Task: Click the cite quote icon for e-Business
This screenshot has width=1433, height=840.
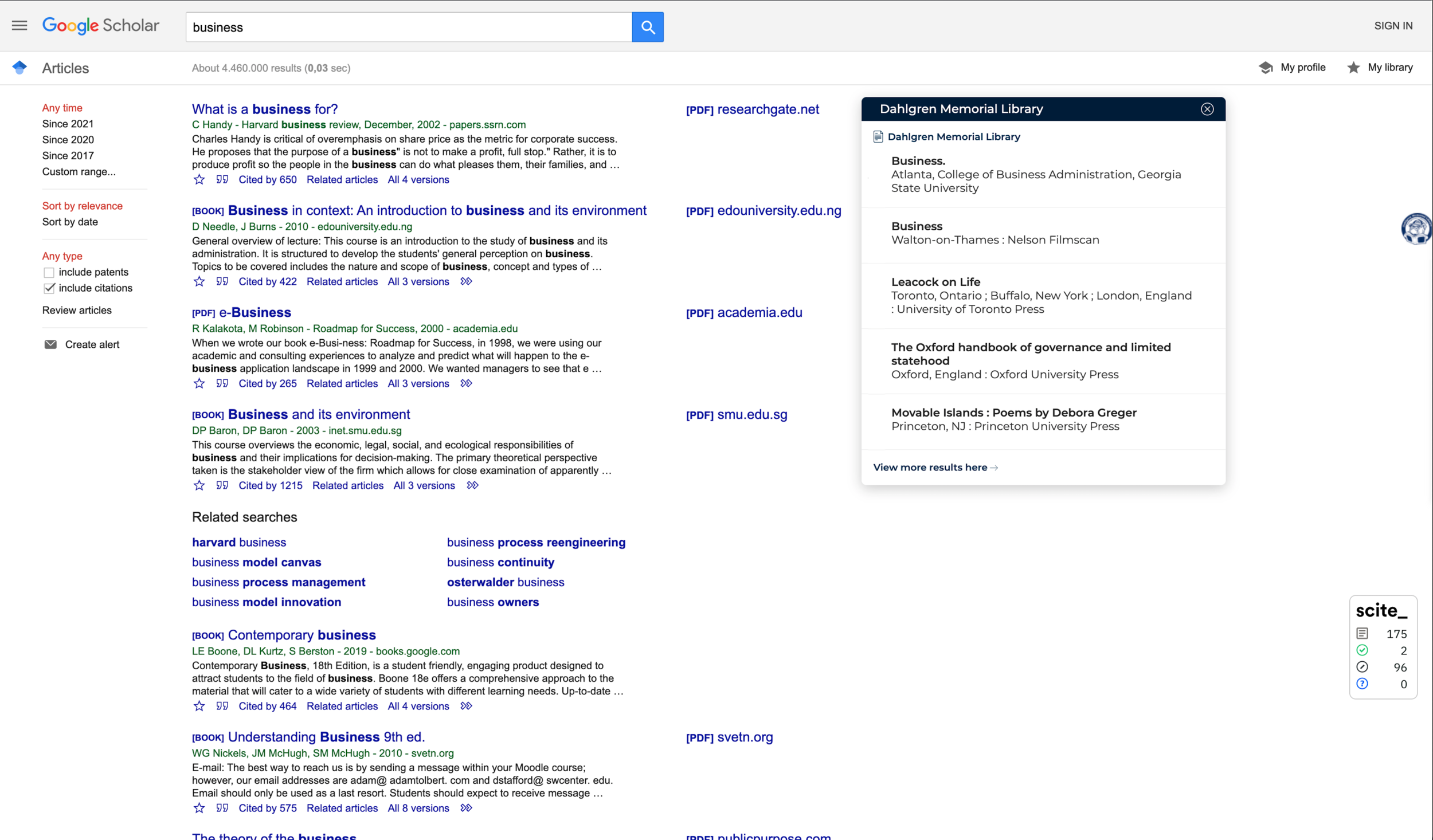Action: [x=222, y=384]
